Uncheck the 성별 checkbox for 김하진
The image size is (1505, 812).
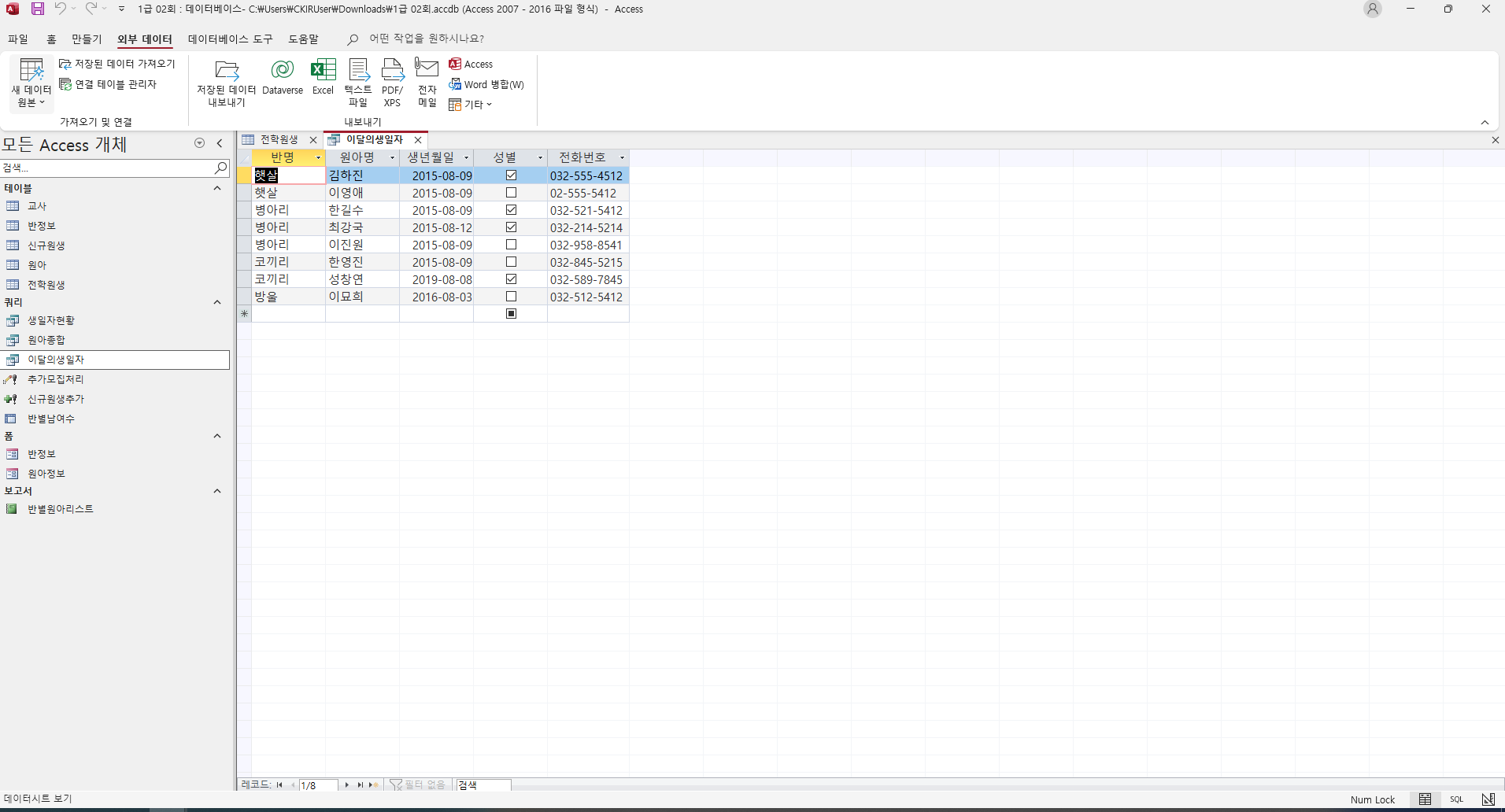point(511,175)
